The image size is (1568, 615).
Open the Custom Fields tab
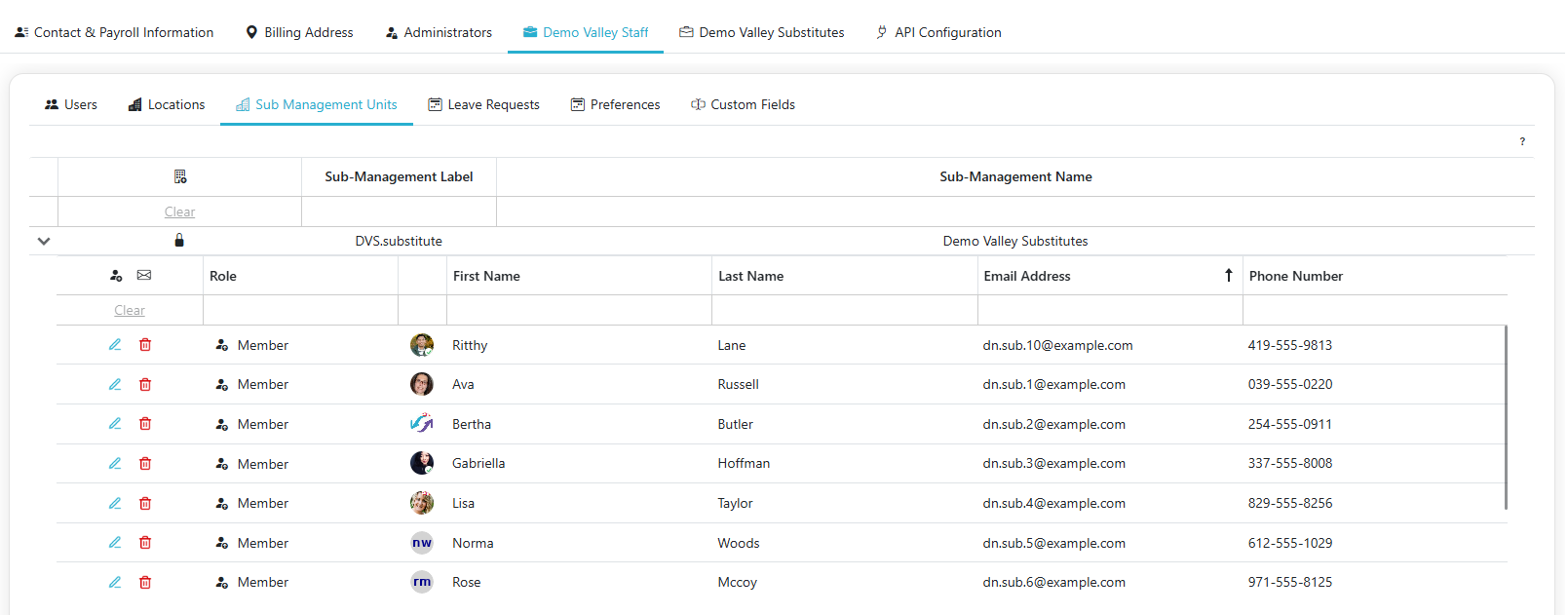[743, 105]
